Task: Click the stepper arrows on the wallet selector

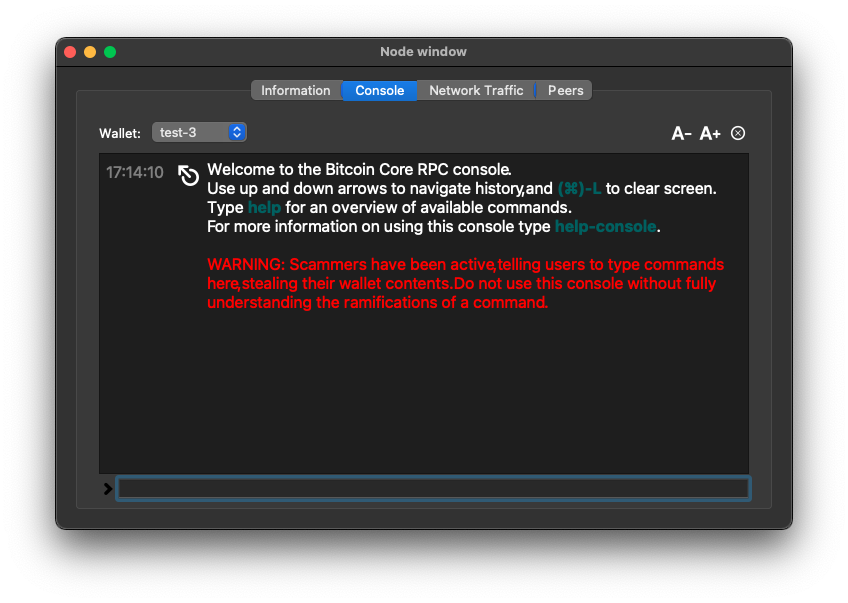Action: click(237, 131)
